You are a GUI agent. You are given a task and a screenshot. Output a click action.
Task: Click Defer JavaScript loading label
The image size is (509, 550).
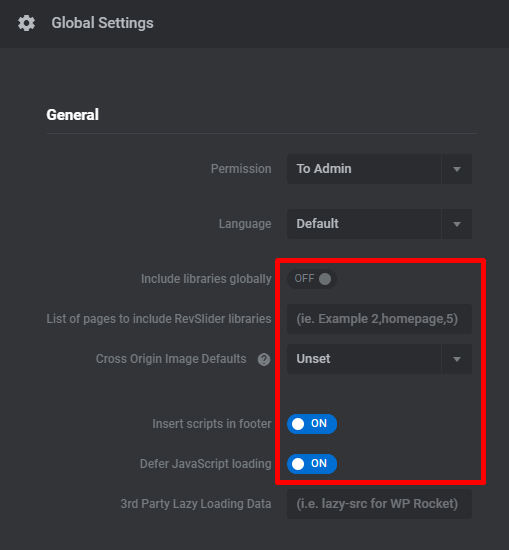pos(206,464)
